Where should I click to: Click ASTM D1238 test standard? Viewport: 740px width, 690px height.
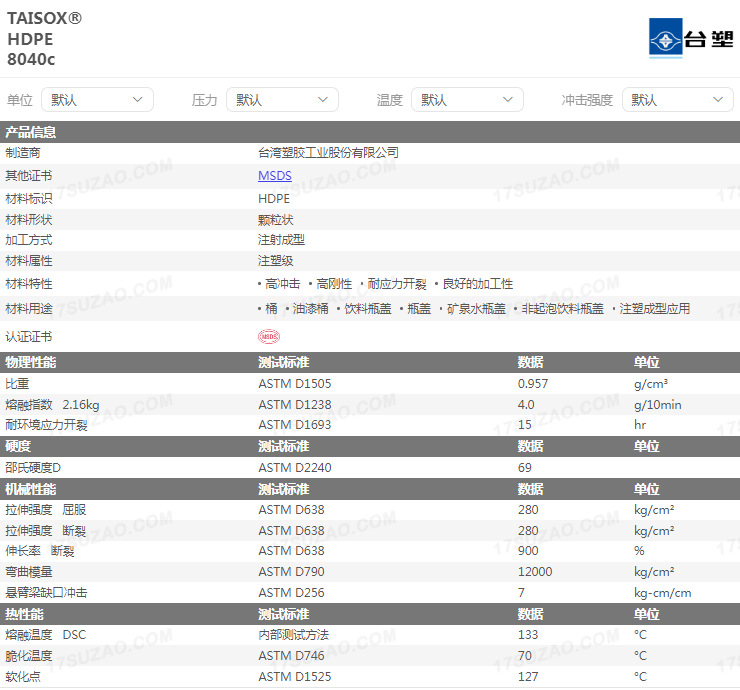coord(294,404)
